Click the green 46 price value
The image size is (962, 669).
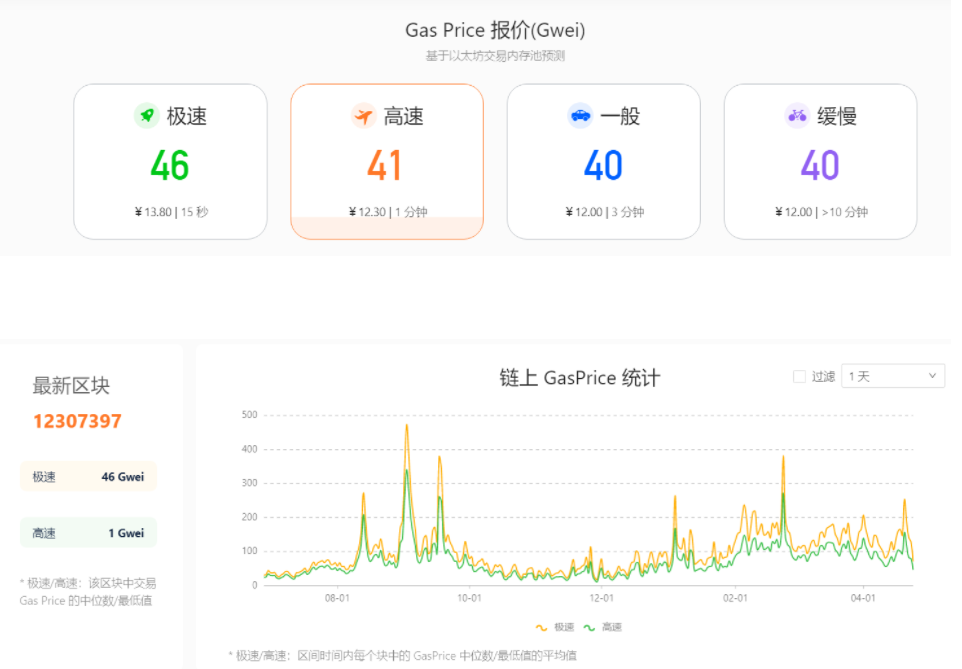(x=170, y=165)
